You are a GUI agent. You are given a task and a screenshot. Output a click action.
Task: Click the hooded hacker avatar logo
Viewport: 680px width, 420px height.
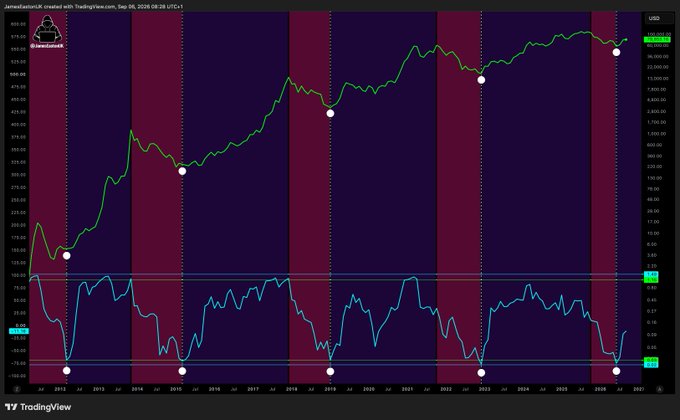click(x=47, y=29)
